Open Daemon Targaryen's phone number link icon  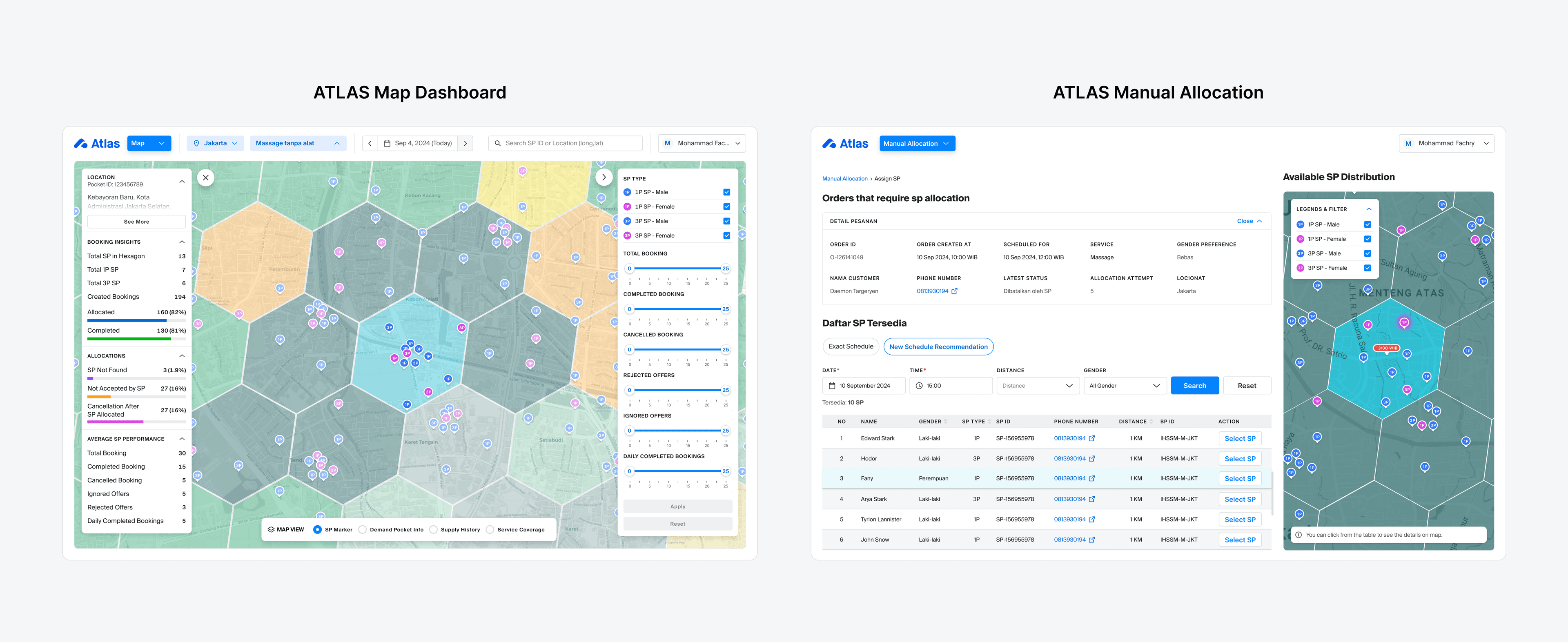coord(954,291)
